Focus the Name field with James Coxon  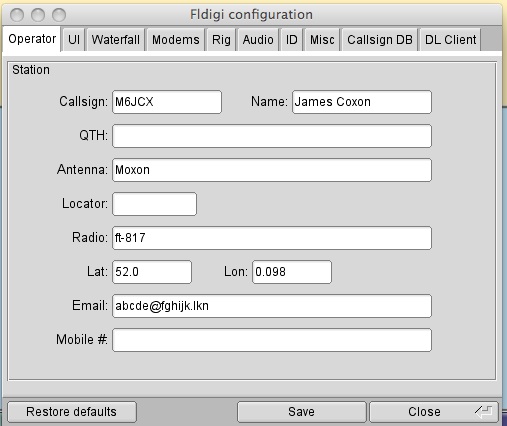tap(362, 102)
